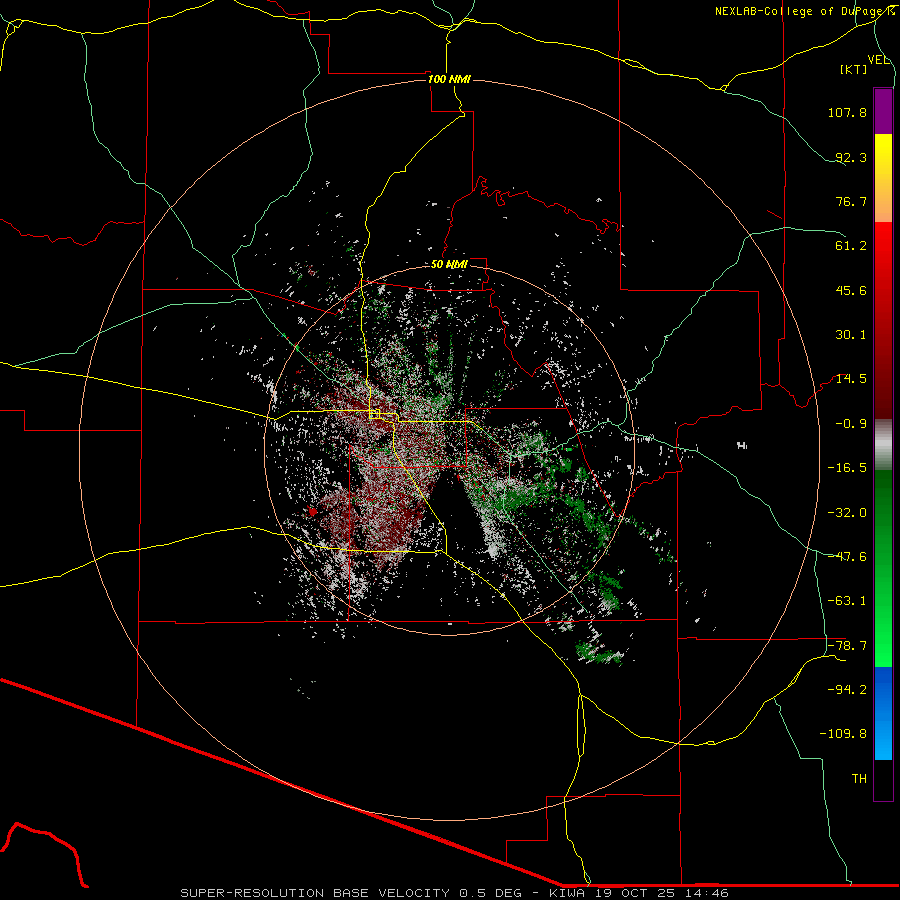The image size is (900, 900).
Task: Click the -32.0 value on the velocity scale
Action: pyautogui.click(x=847, y=513)
